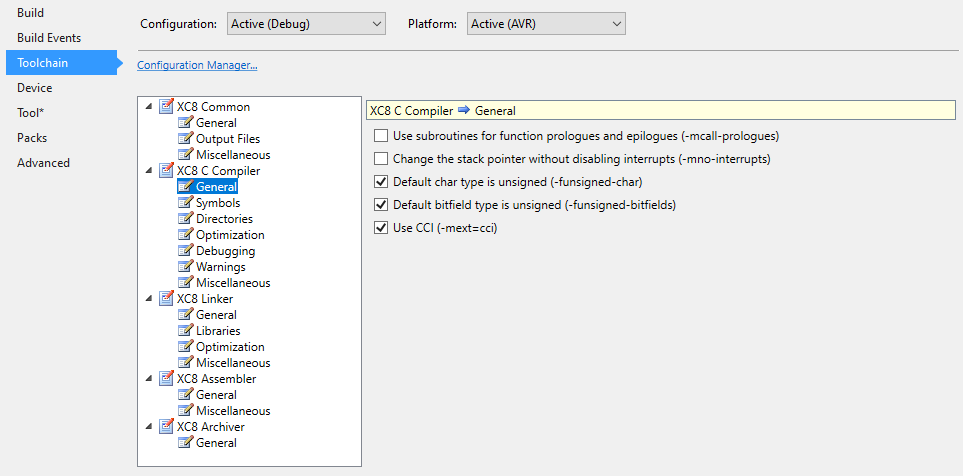Open the Platform dropdown
Viewport: 963px width, 476px height.
pos(546,23)
